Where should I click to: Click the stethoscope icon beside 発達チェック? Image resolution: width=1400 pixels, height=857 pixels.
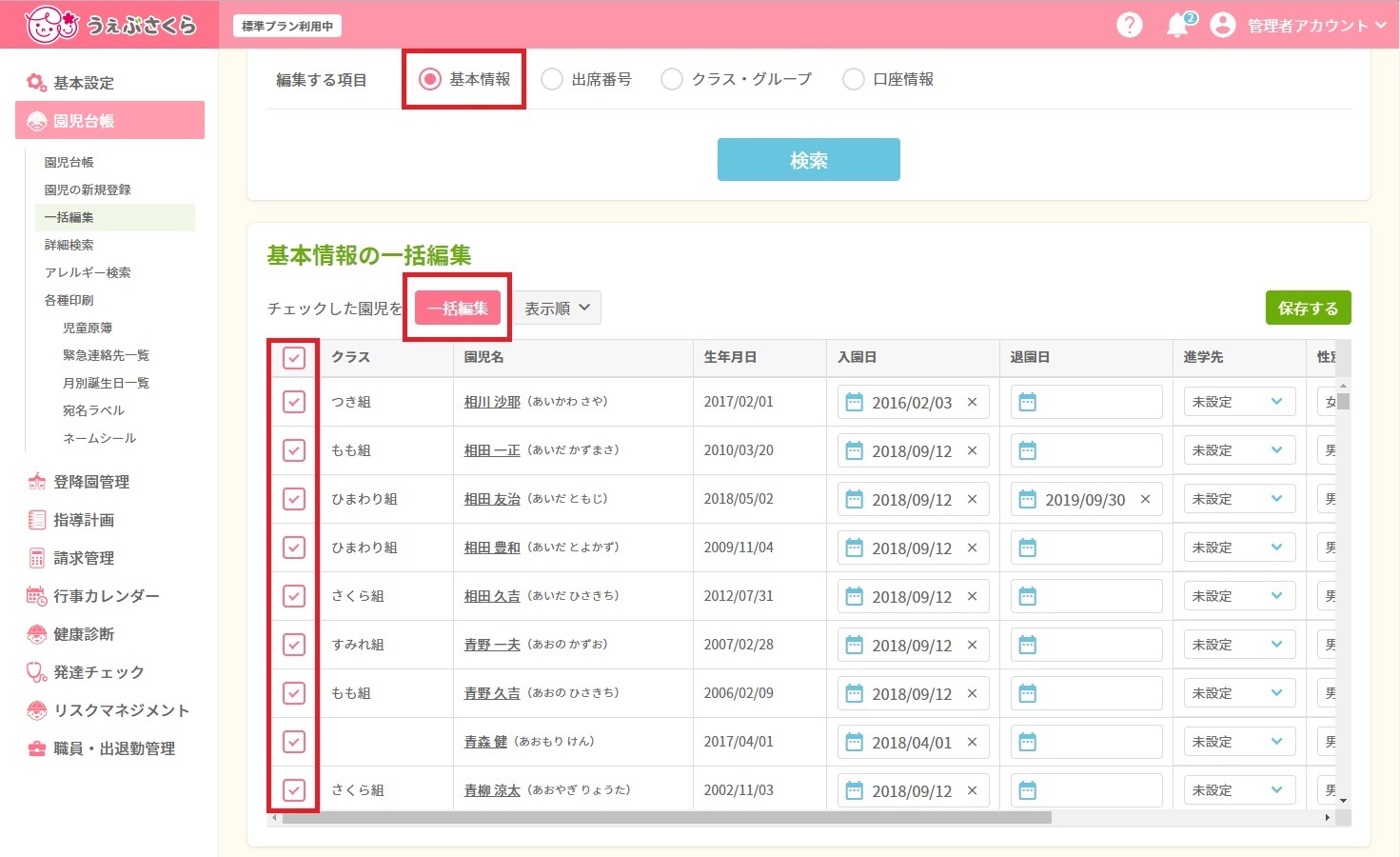[x=36, y=672]
